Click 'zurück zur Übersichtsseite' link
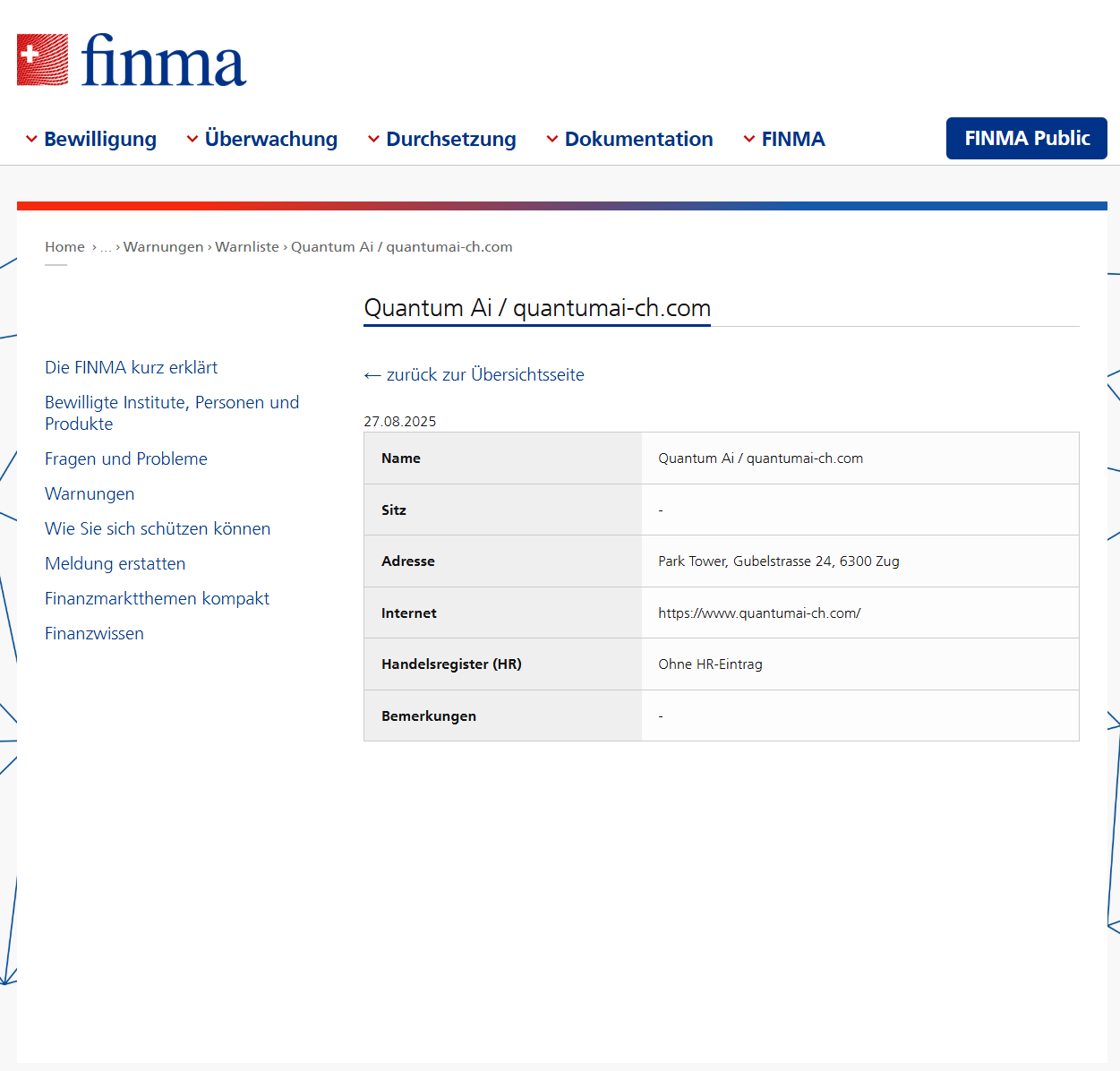Viewport: 1120px width, 1071px height. pyautogui.click(x=474, y=374)
